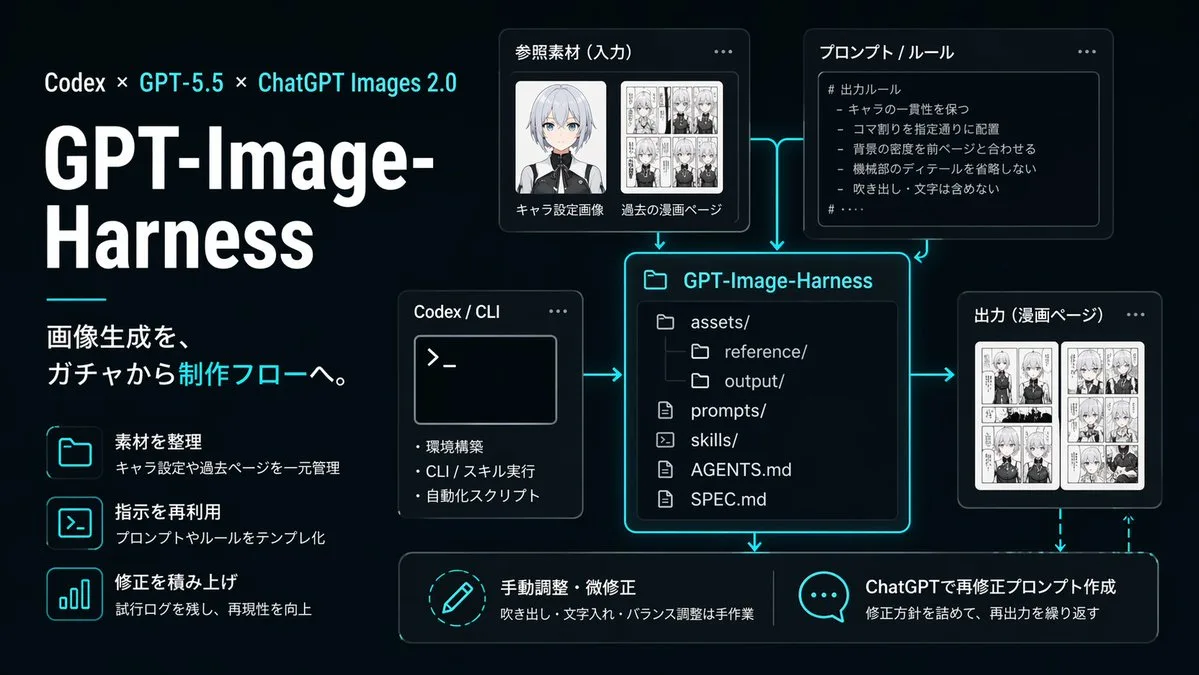This screenshot has height=675, width=1199.
Task: Click the bar chart icon beside 修正を積み上げ
Action: (x=75, y=594)
